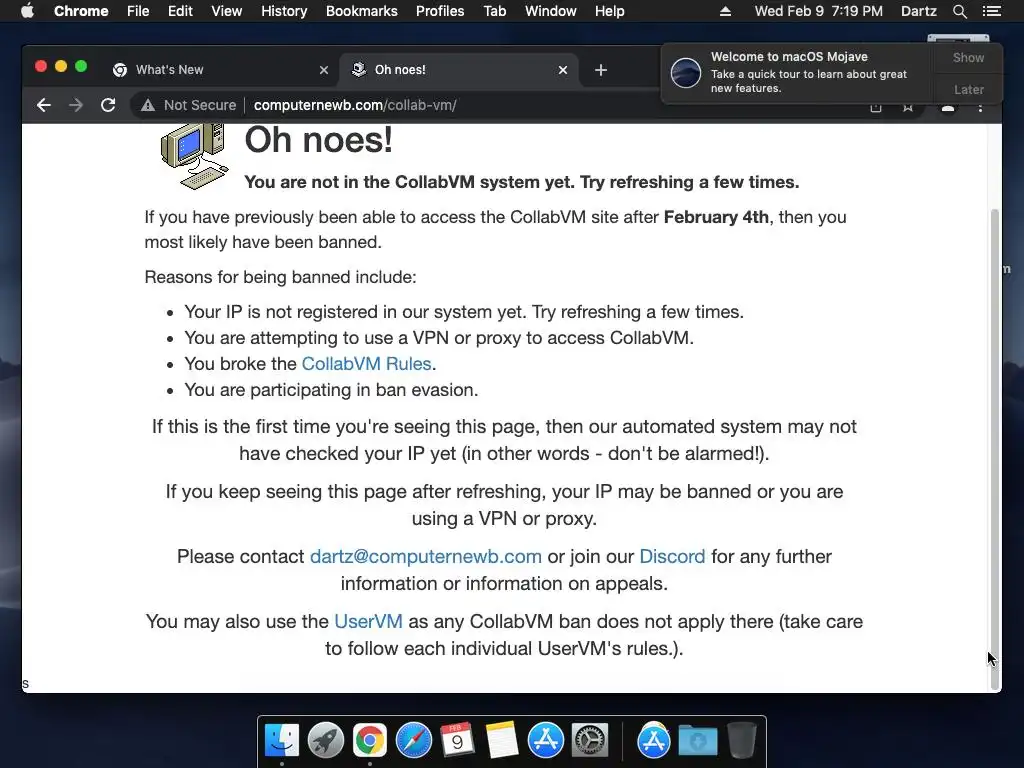This screenshot has height=768, width=1024.
Task: Click the bold 'February 4th' text
Action: click(716, 217)
